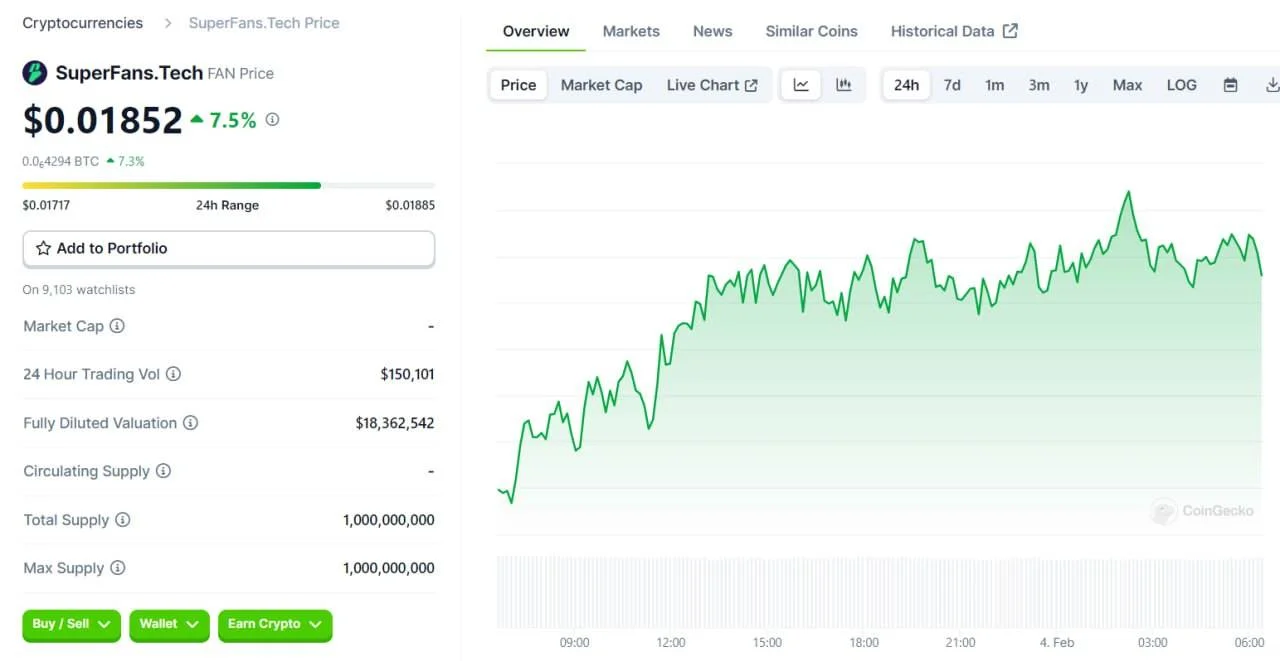Click the 24 Hour Trading Vol info icon

173,374
